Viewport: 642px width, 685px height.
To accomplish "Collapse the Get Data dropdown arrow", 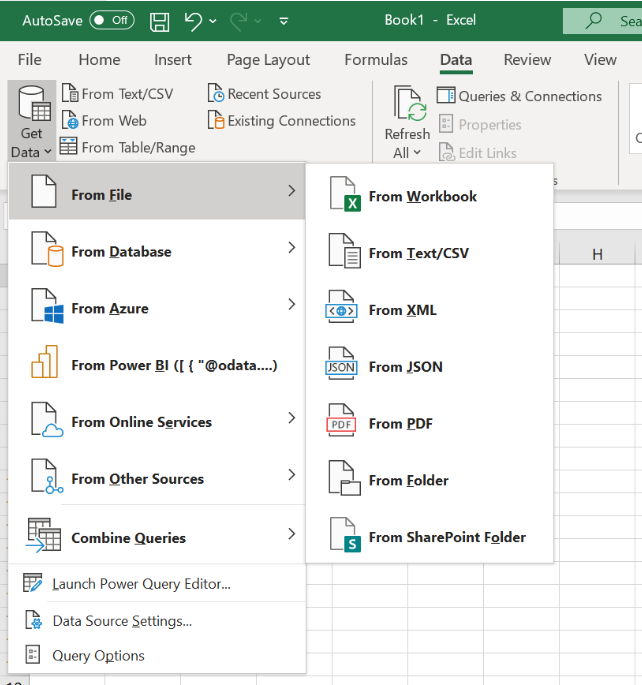I will (x=48, y=152).
